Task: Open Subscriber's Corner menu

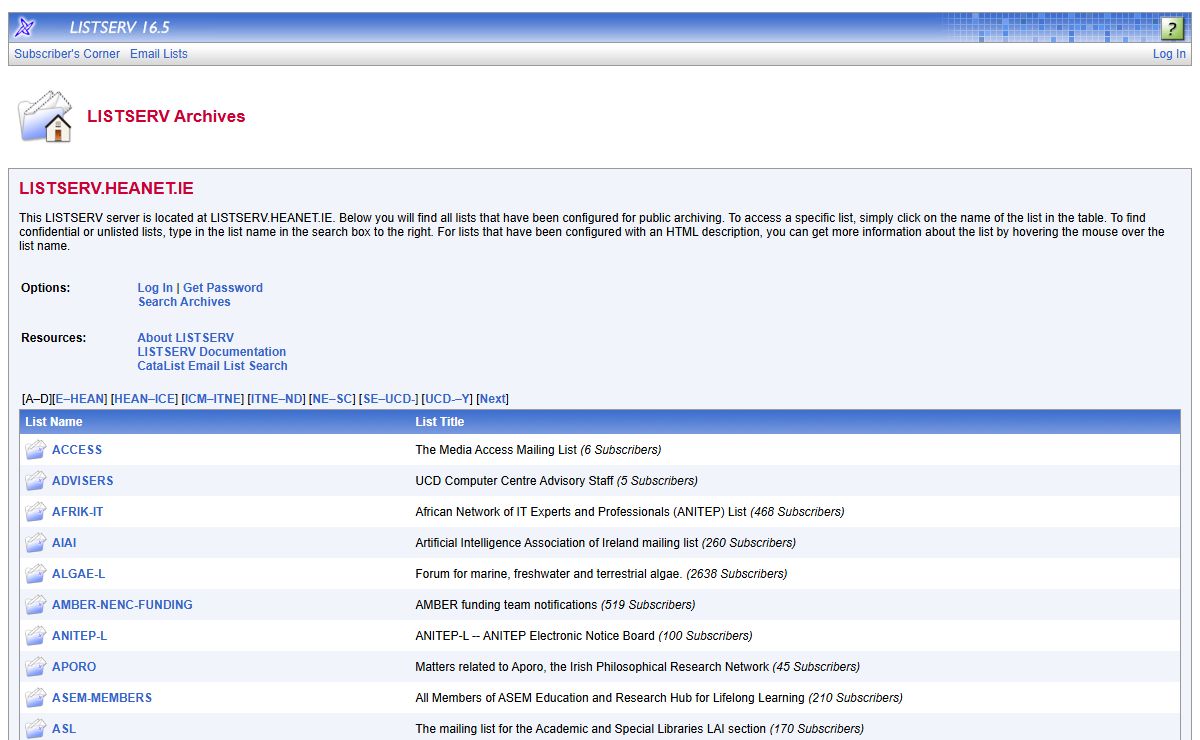Action: coord(67,54)
